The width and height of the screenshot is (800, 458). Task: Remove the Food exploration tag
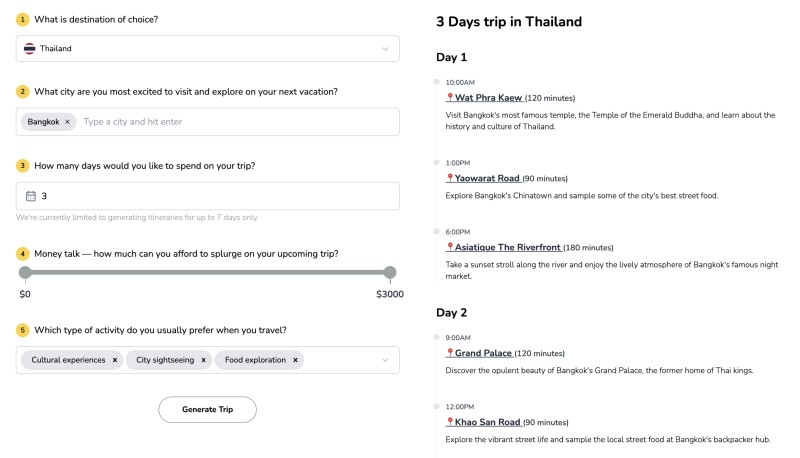click(295, 360)
